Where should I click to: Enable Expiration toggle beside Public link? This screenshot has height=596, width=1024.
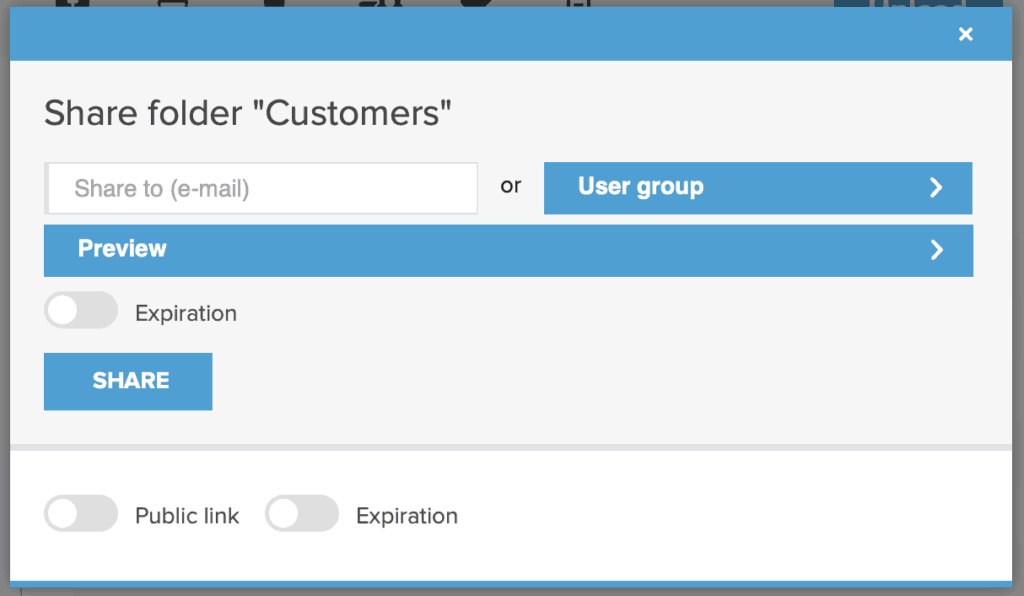pos(302,514)
